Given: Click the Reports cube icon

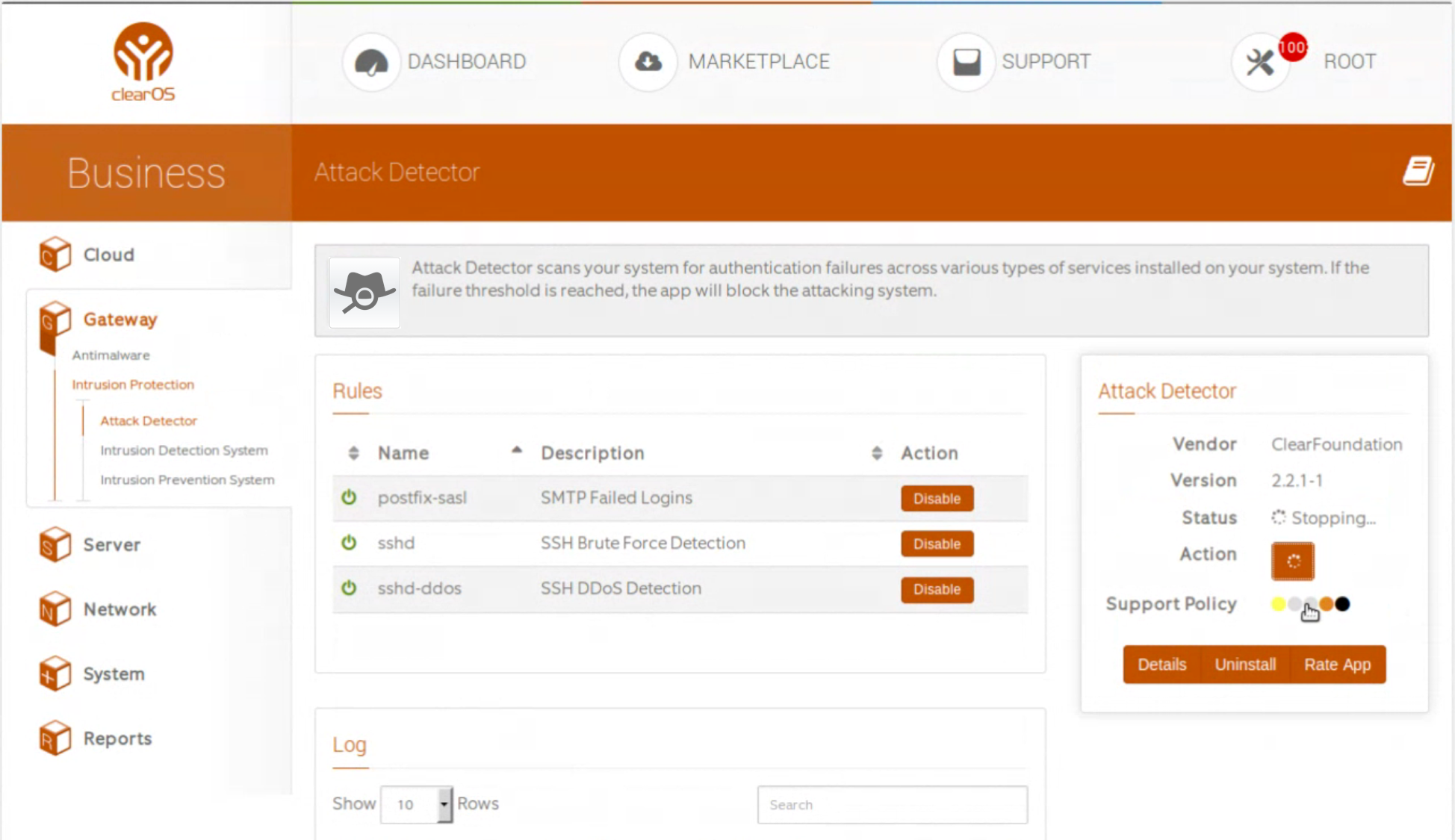Looking at the screenshot, I should 55,738.
